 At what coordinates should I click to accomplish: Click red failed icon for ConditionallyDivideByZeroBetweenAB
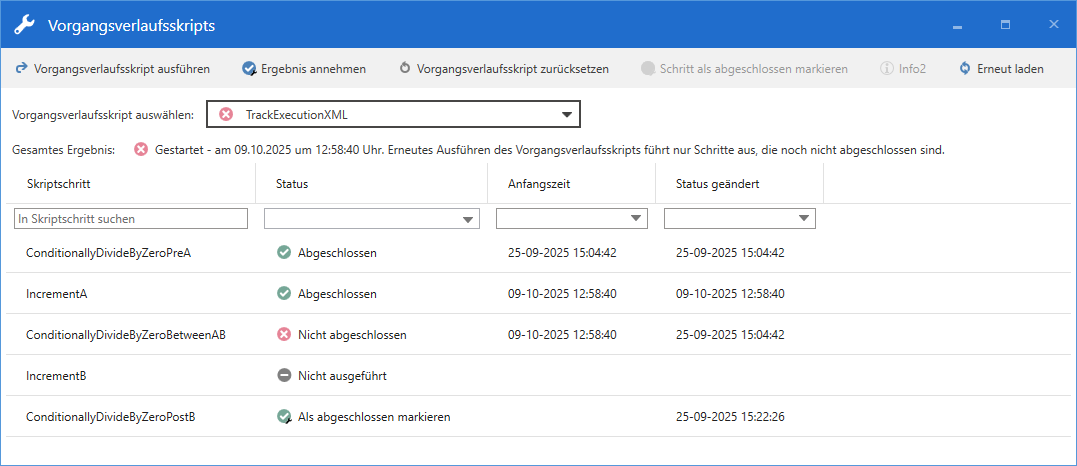[284, 335]
